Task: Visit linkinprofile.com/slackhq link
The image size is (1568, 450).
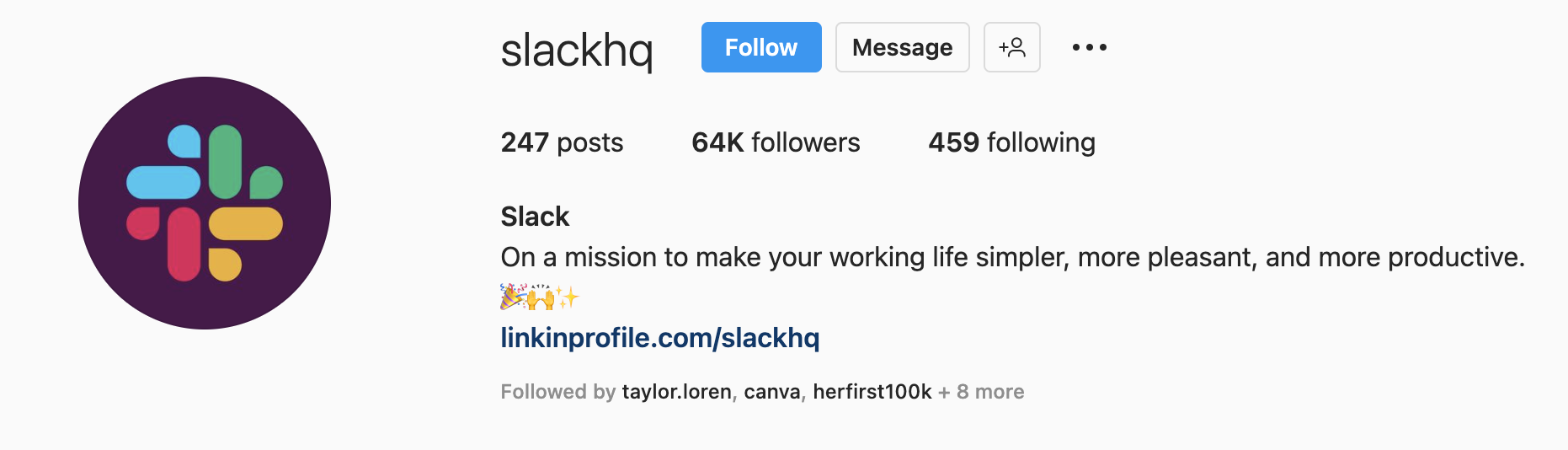Action: point(659,338)
